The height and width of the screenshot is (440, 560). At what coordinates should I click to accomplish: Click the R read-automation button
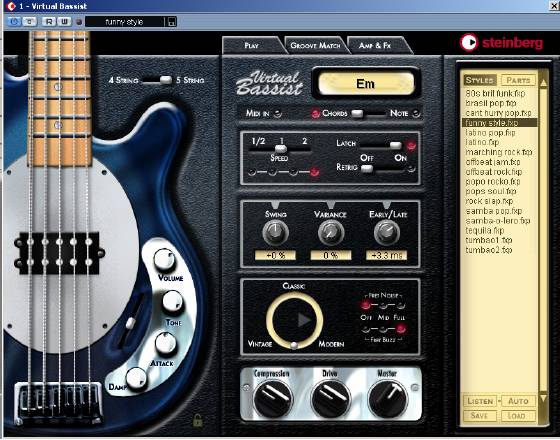coord(49,21)
